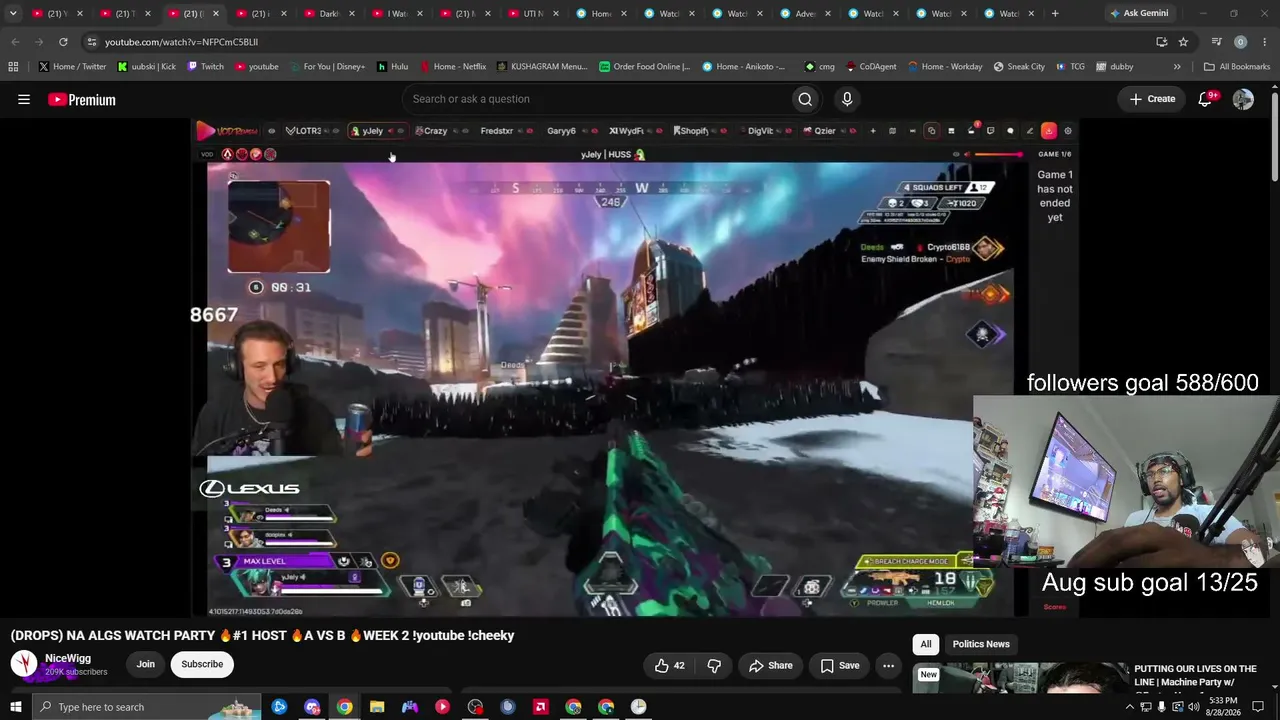Click the Windows taskbar search box

(148, 707)
